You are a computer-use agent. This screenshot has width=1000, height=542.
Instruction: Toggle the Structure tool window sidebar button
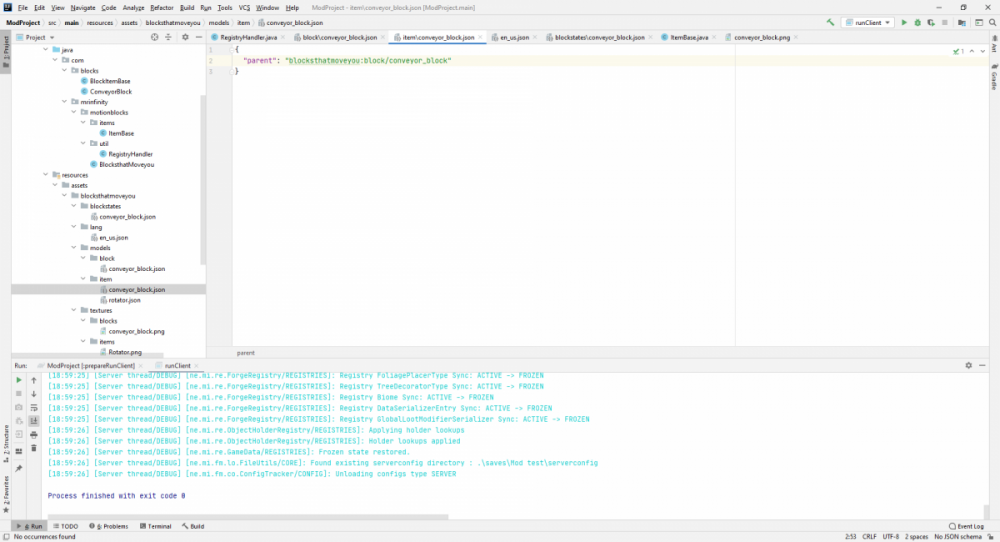pyautogui.click(x=6, y=444)
